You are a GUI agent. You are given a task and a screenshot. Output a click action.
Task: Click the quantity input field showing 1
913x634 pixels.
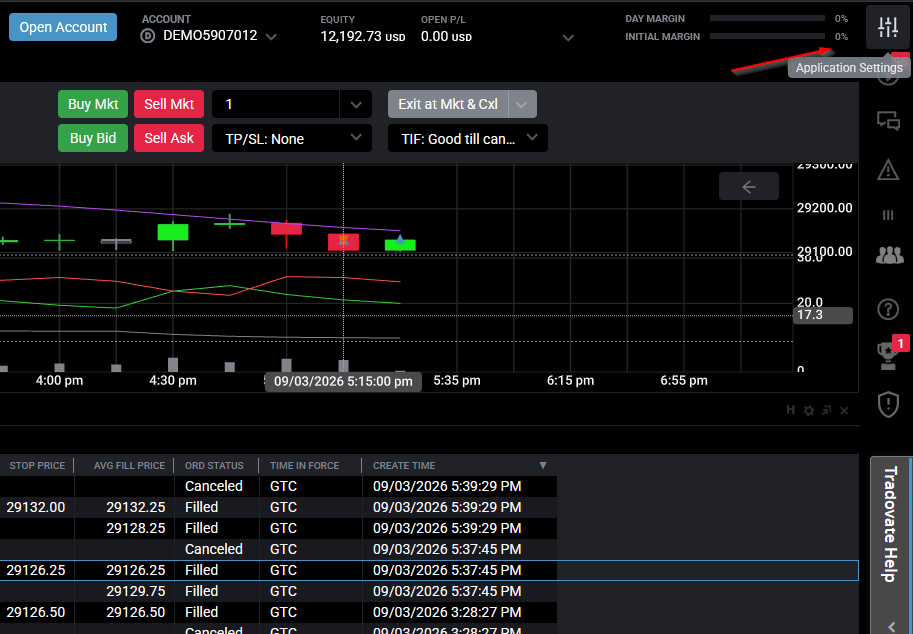pos(276,104)
